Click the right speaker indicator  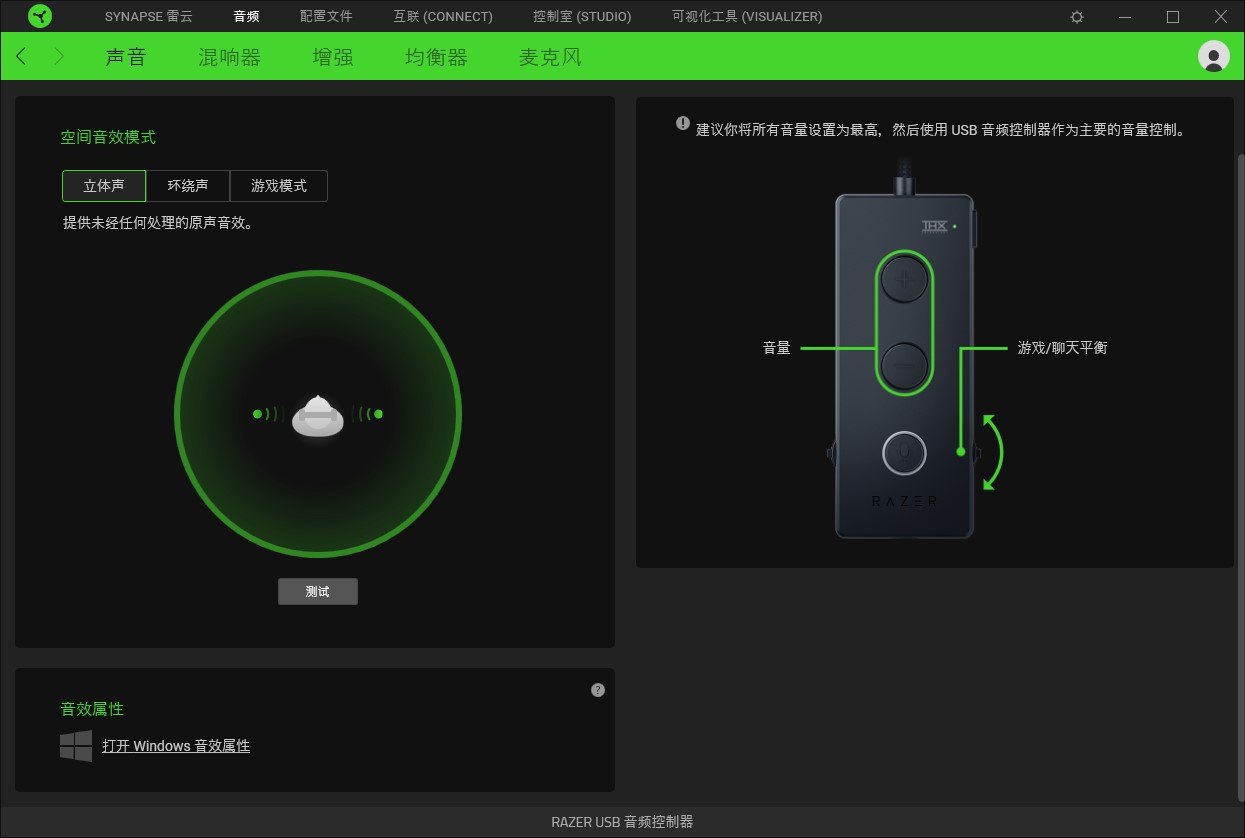point(370,413)
